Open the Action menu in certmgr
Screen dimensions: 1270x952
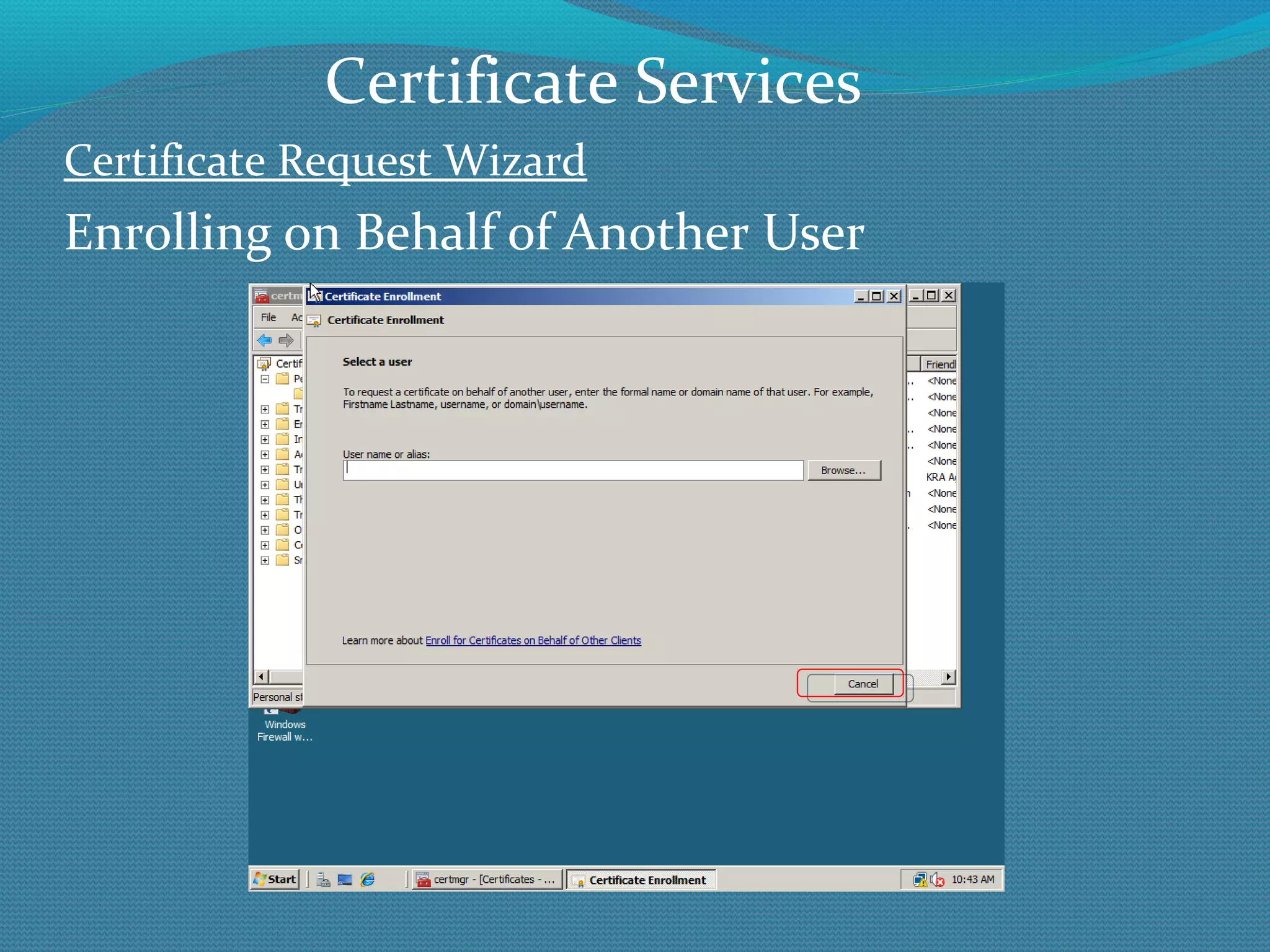click(x=296, y=317)
